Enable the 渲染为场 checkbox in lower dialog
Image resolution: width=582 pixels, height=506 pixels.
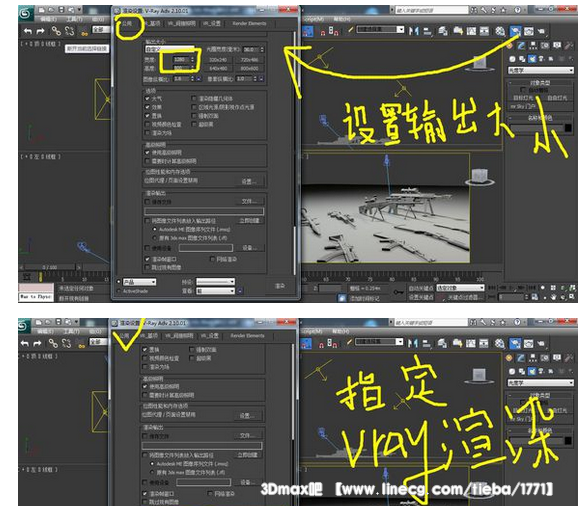pyautogui.click(x=145, y=367)
